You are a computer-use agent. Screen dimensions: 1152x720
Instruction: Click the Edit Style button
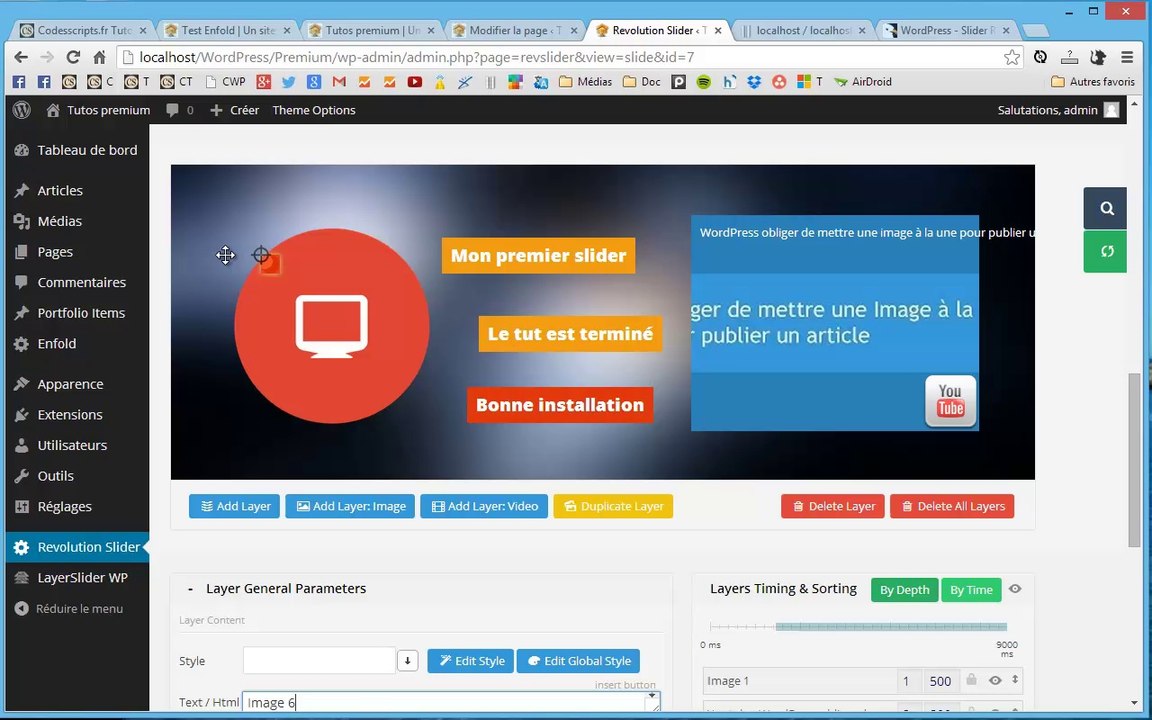coord(471,660)
